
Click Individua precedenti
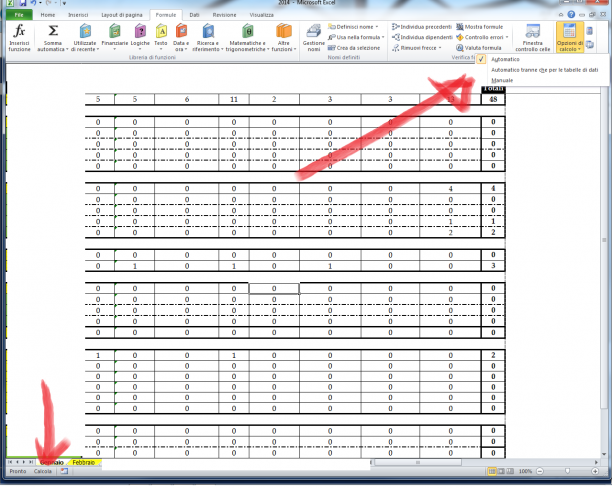[422, 27]
